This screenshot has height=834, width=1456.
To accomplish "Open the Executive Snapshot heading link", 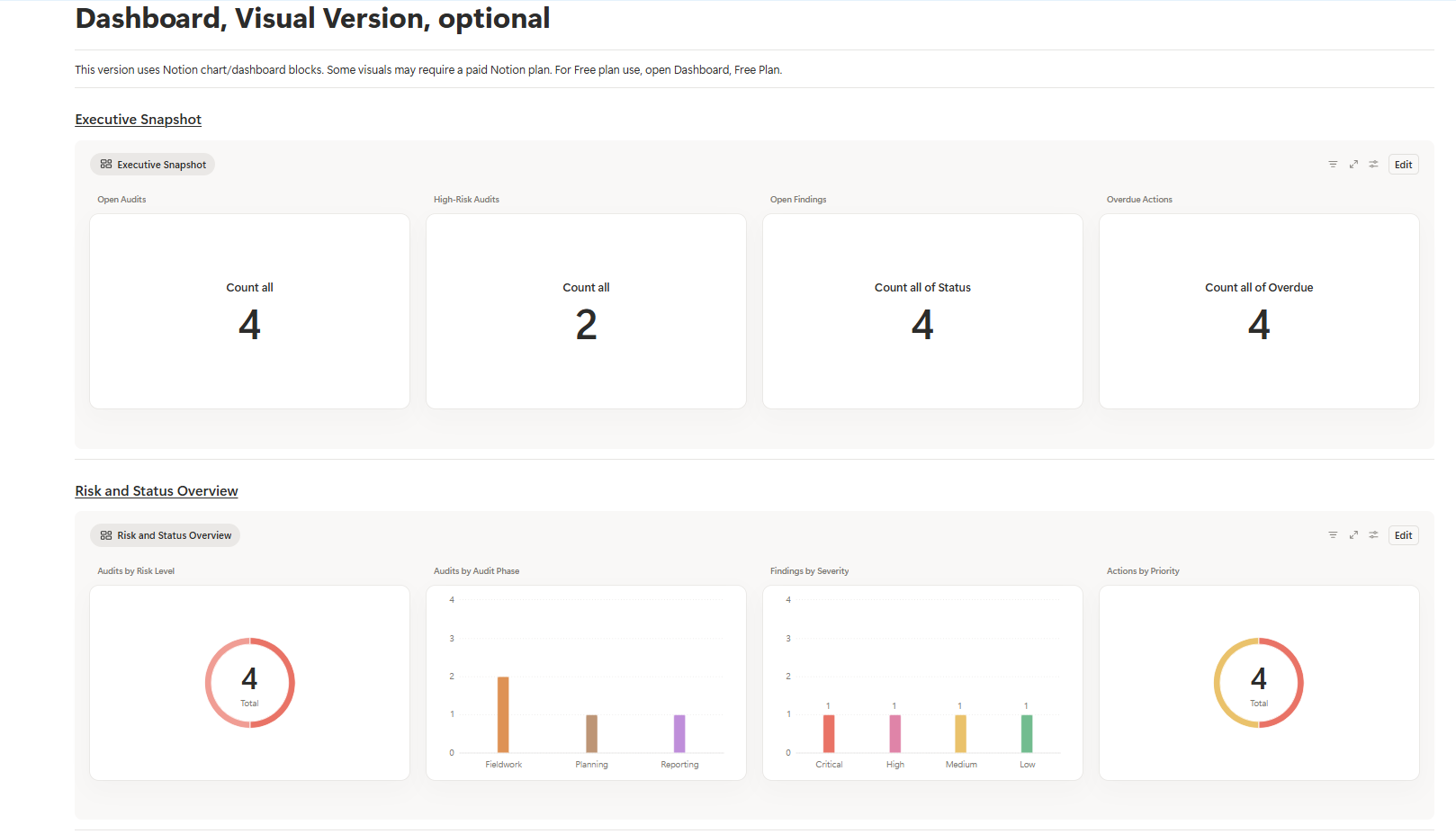I will coord(138,120).
